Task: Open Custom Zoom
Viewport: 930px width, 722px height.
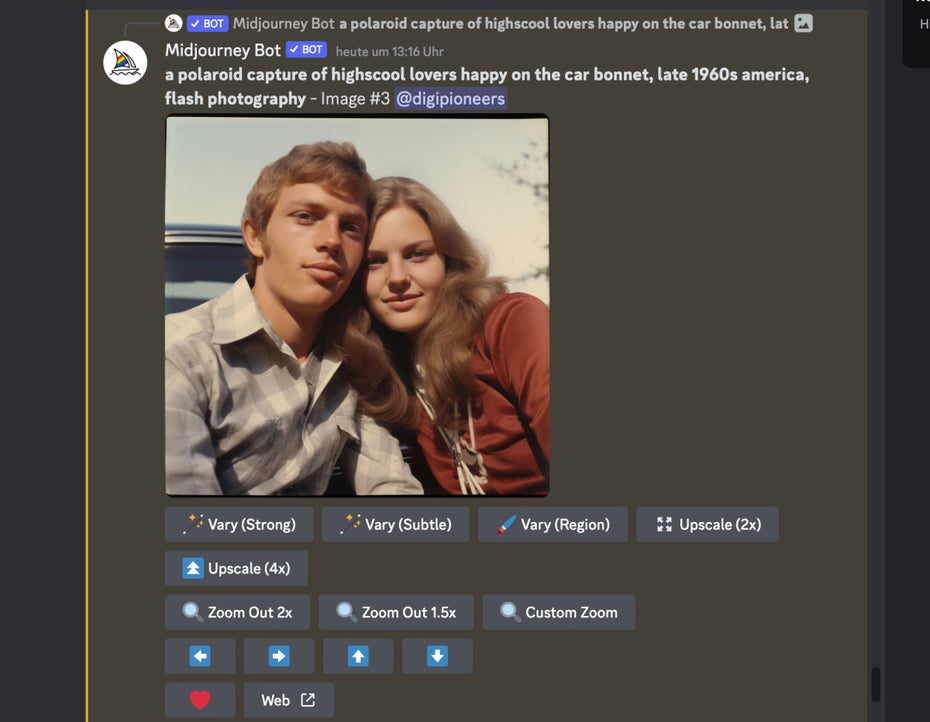Action: pos(558,612)
